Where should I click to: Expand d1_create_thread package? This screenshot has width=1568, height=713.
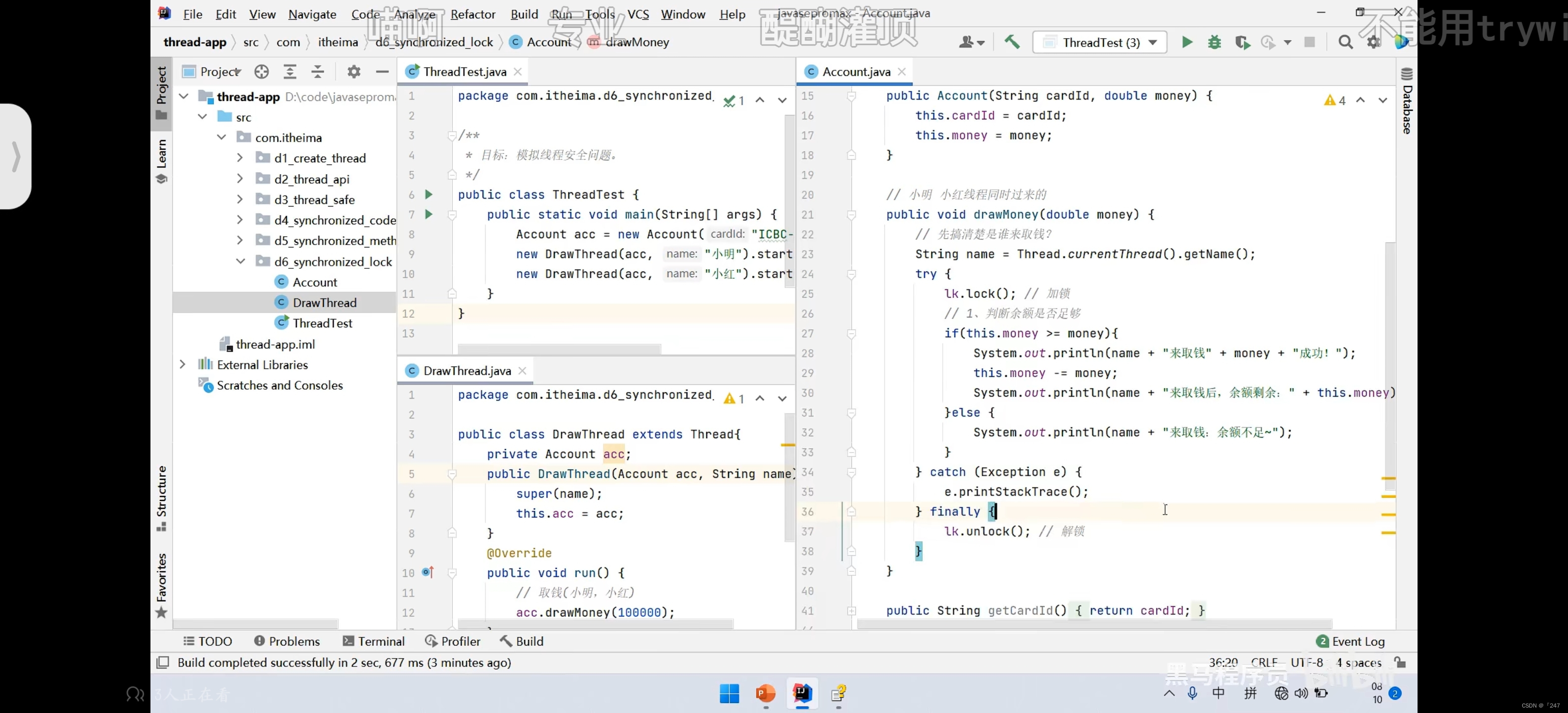pyautogui.click(x=240, y=157)
